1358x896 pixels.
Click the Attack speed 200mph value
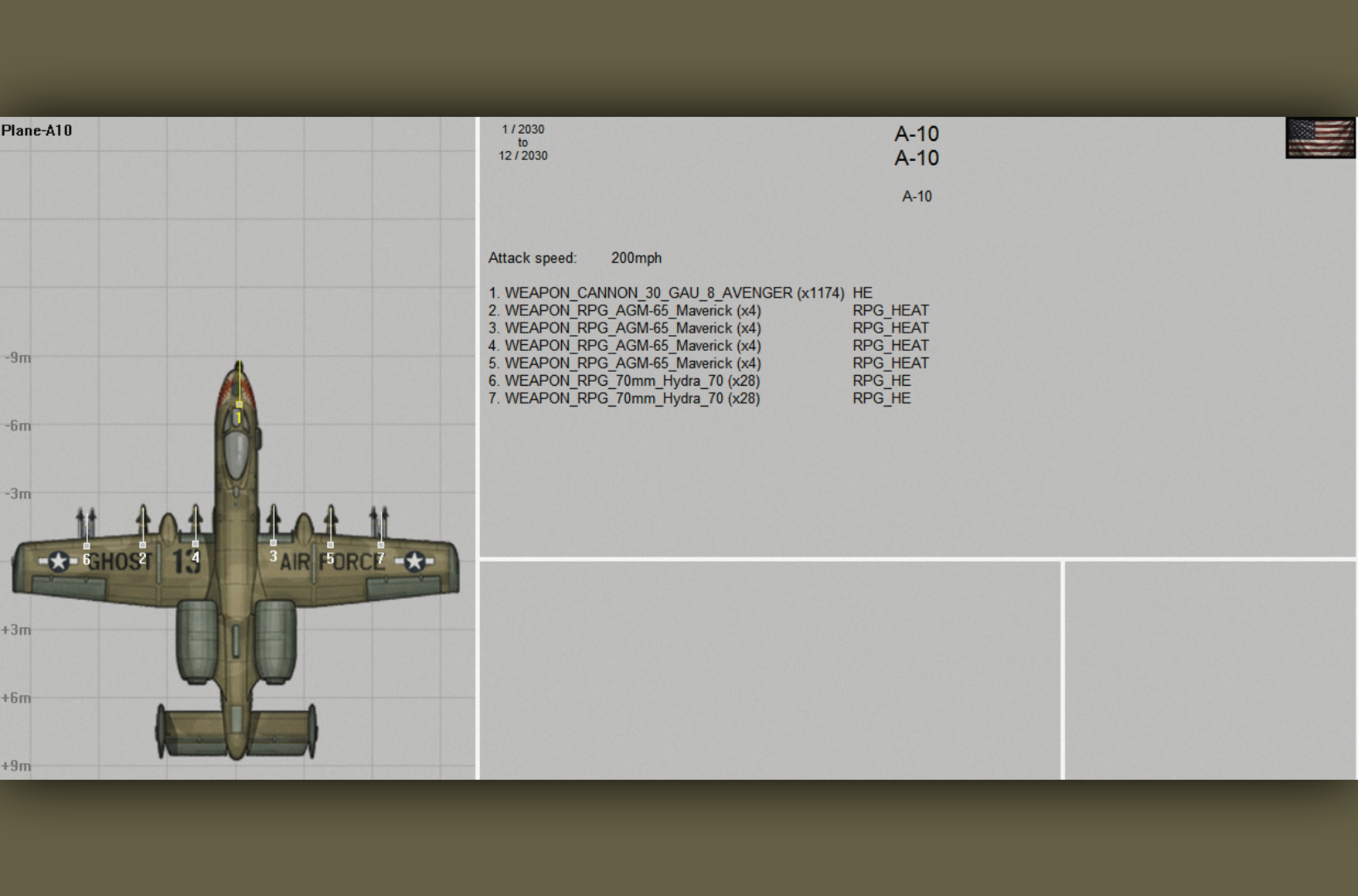(636, 258)
